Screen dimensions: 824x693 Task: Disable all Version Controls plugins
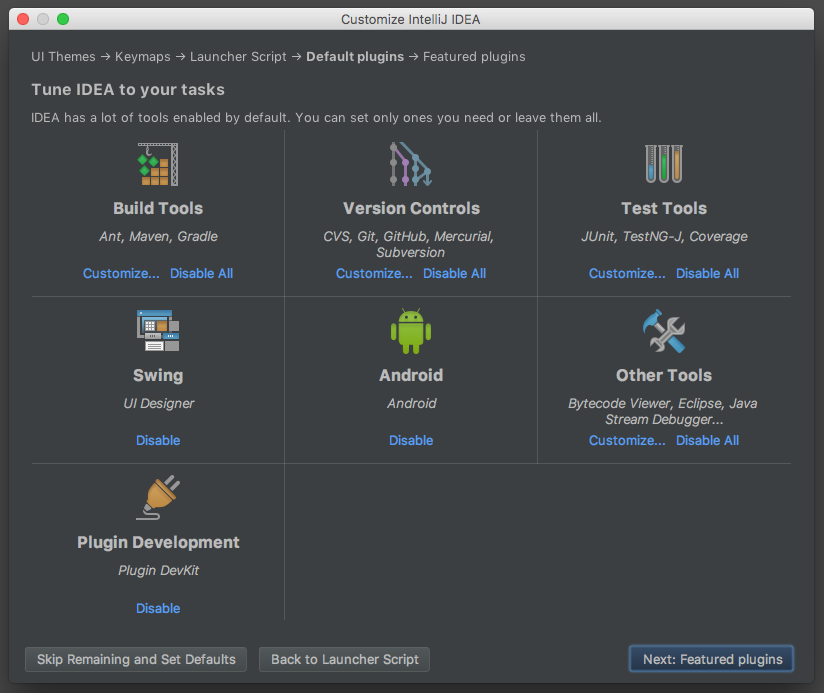tap(455, 273)
